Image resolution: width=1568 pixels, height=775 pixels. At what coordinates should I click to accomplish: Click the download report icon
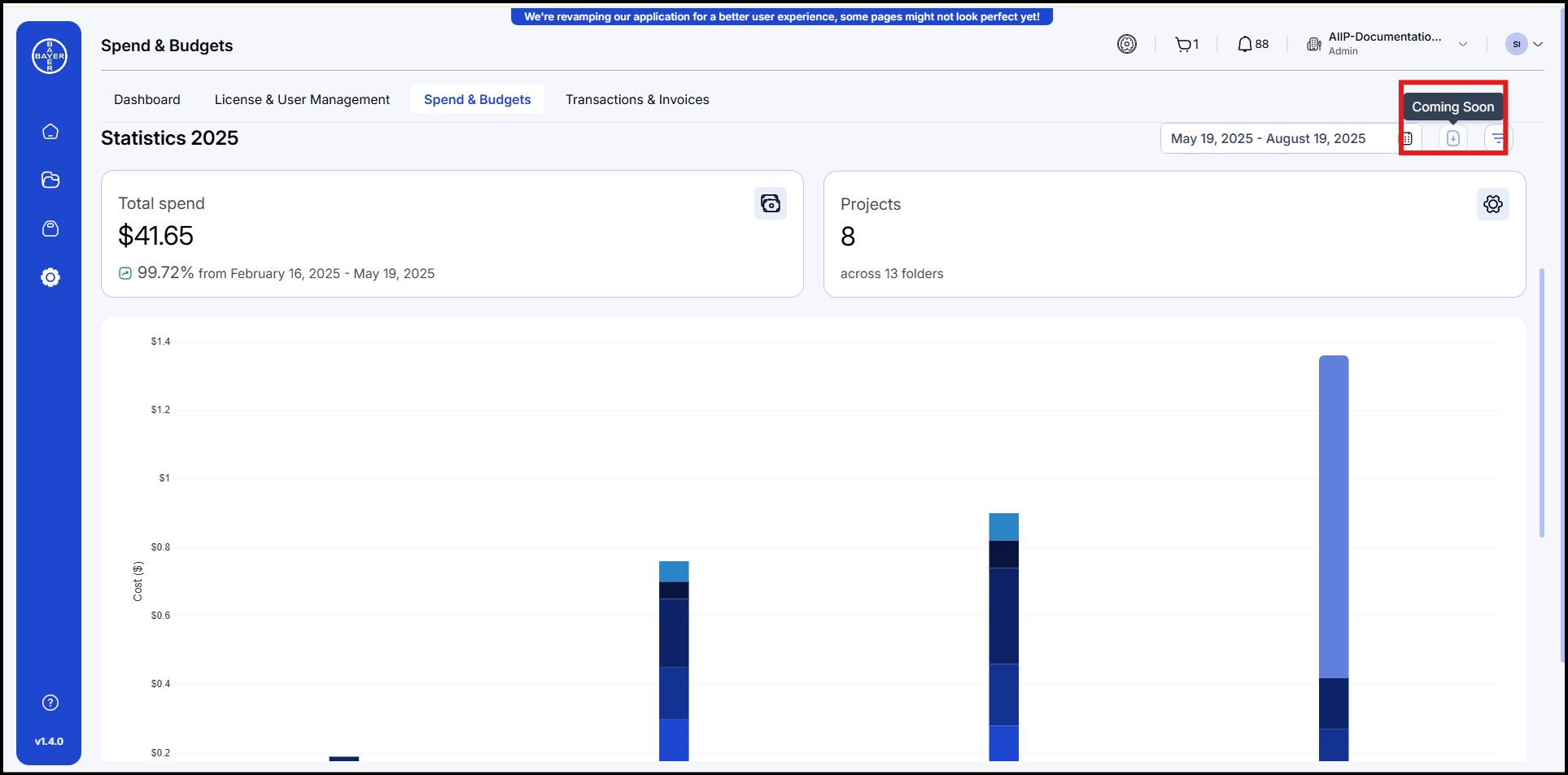pos(1453,138)
